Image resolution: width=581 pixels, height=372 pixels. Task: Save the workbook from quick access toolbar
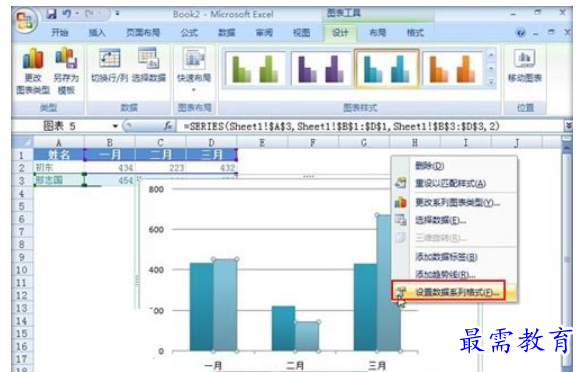point(51,14)
